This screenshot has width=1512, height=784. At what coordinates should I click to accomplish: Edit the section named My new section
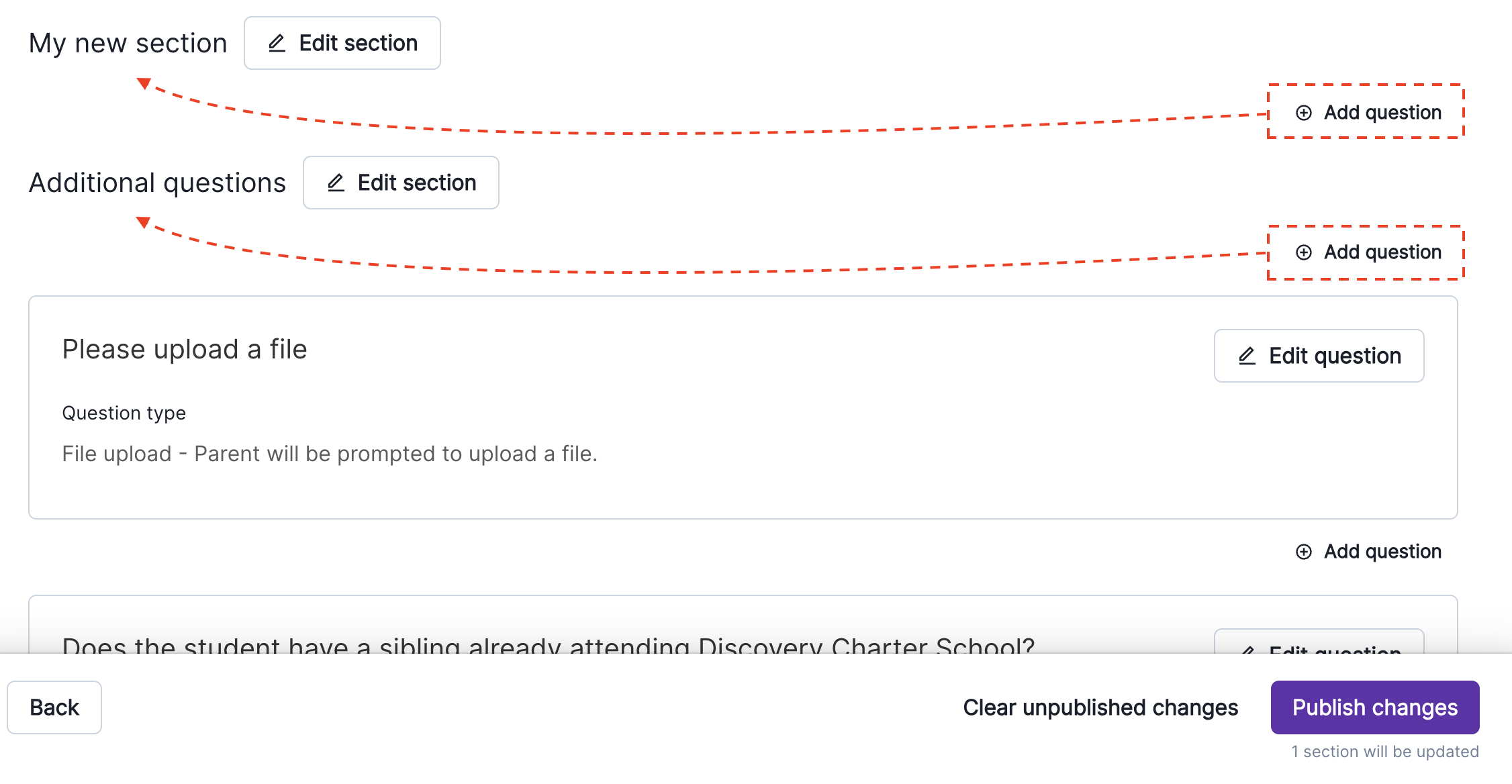342,43
